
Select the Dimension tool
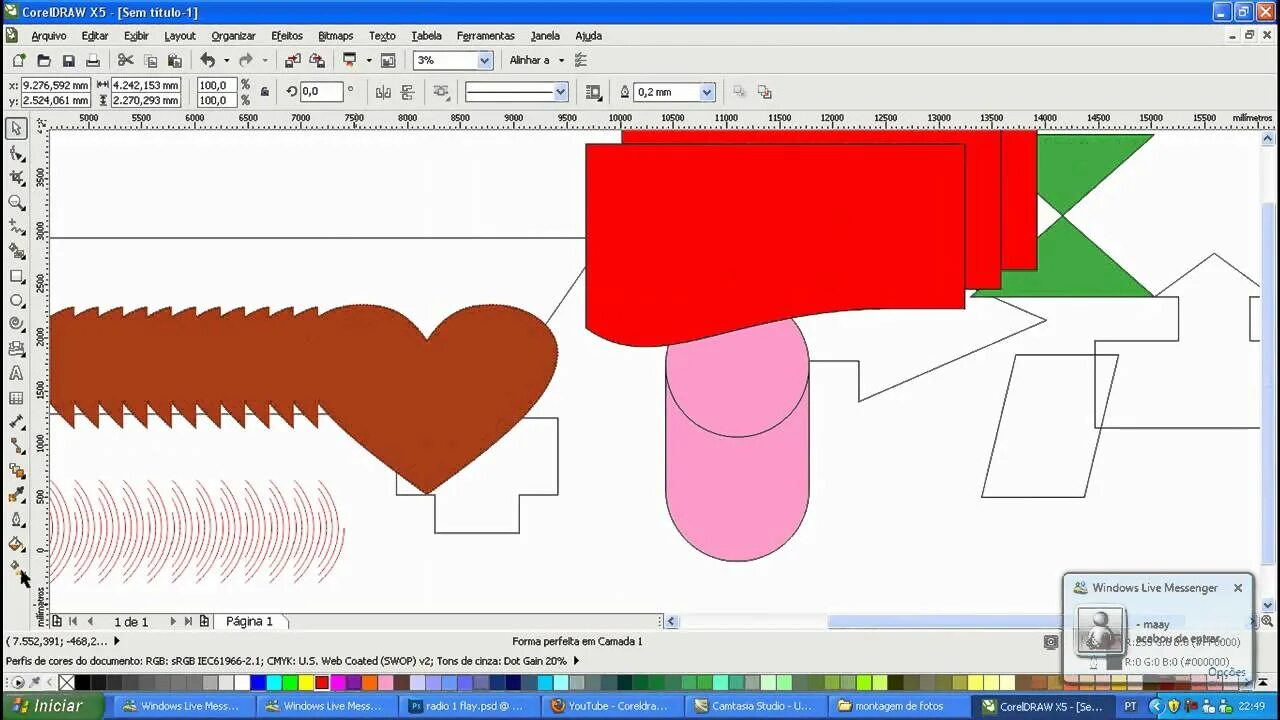tap(16, 422)
